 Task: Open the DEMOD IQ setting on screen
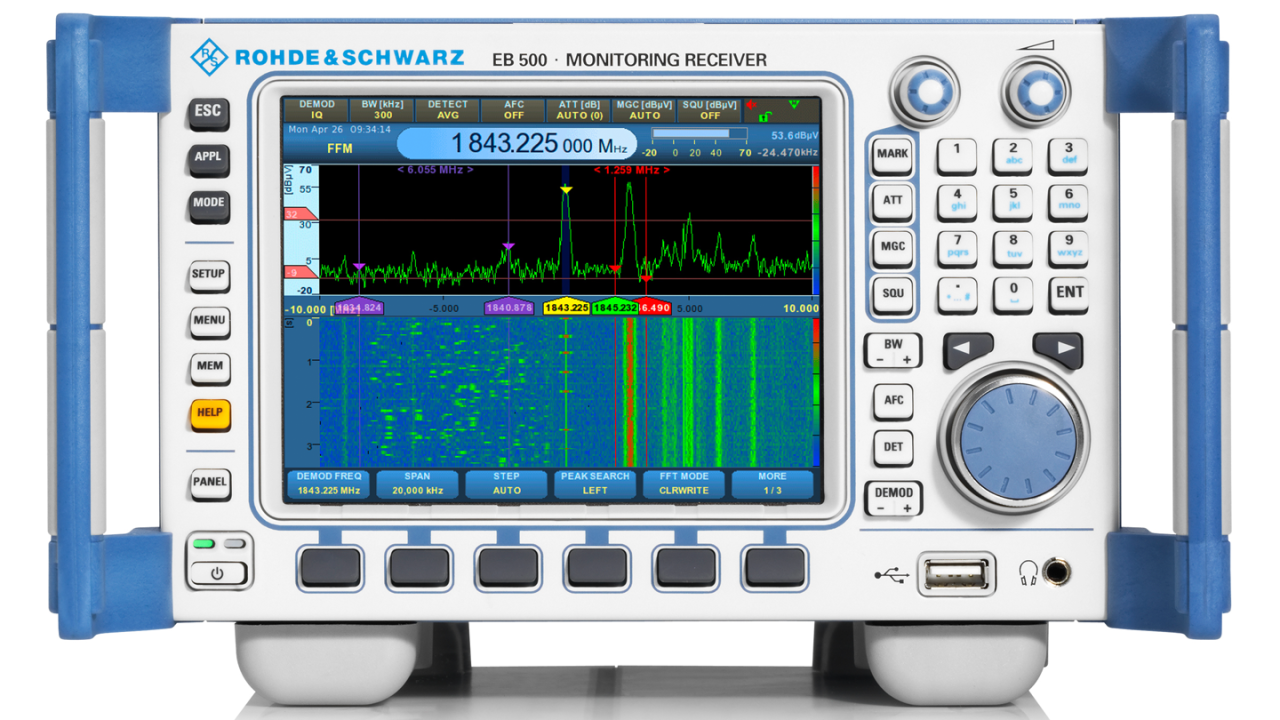pyautogui.click(x=316, y=109)
